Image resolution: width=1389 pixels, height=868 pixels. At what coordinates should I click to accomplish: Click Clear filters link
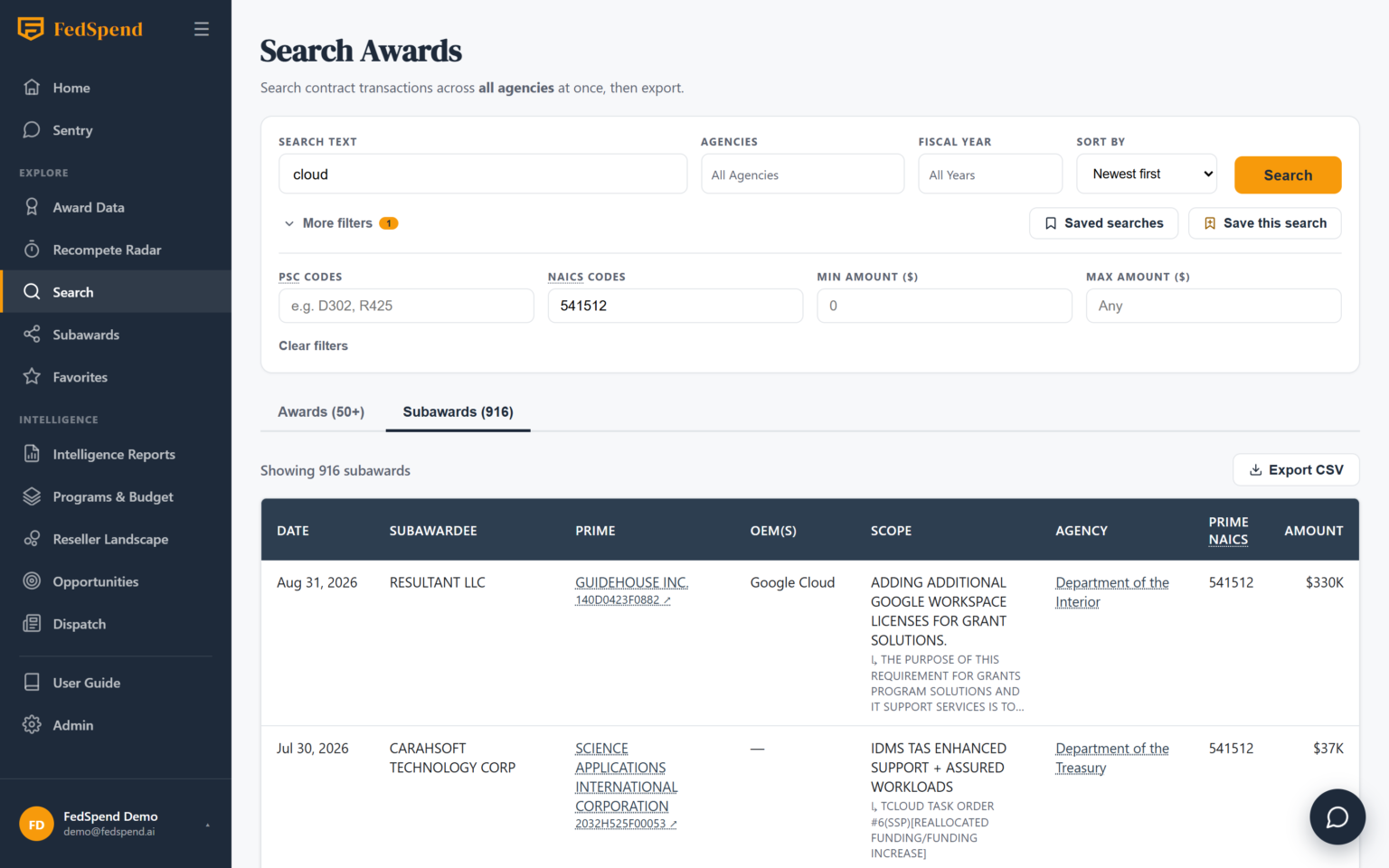(x=313, y=345)
